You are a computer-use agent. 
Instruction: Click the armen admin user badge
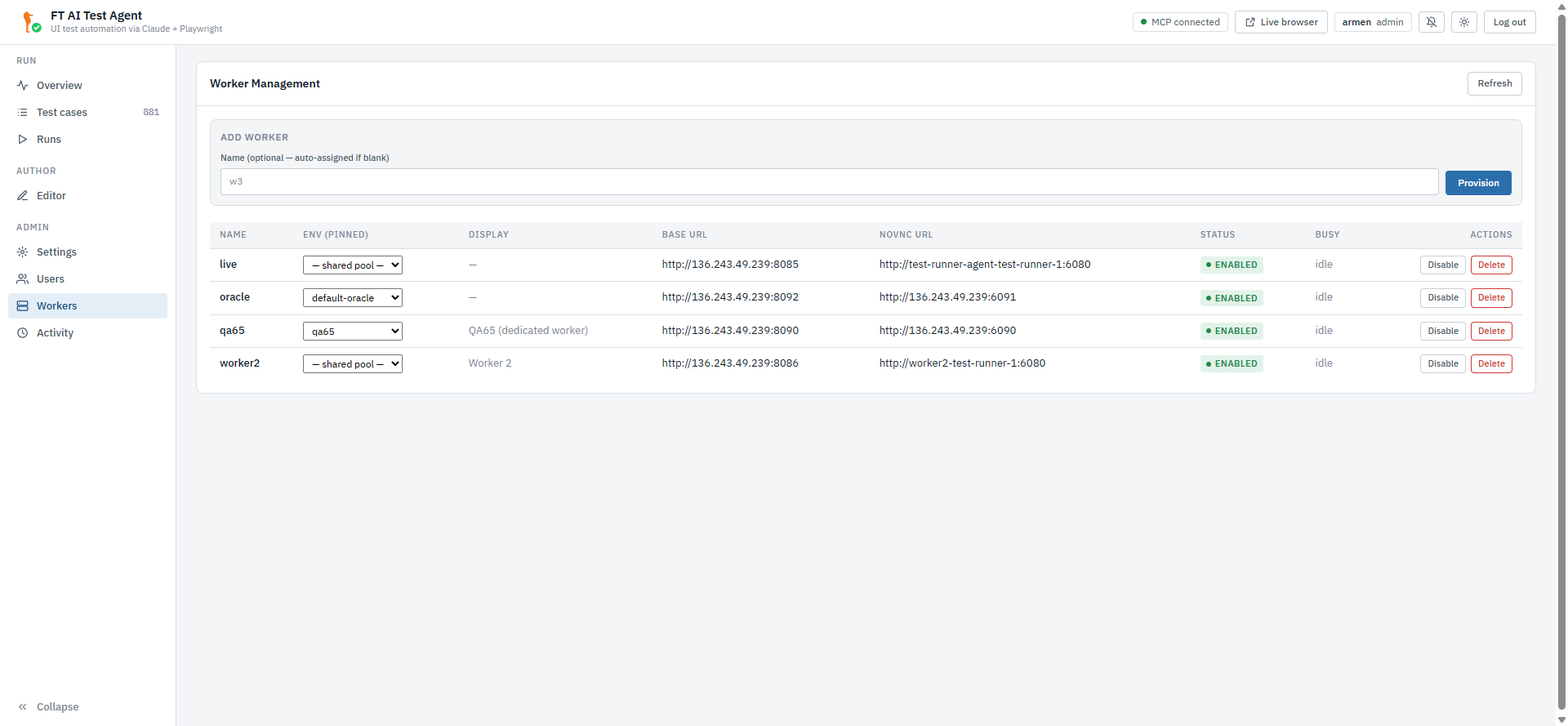coord(1373,22)
